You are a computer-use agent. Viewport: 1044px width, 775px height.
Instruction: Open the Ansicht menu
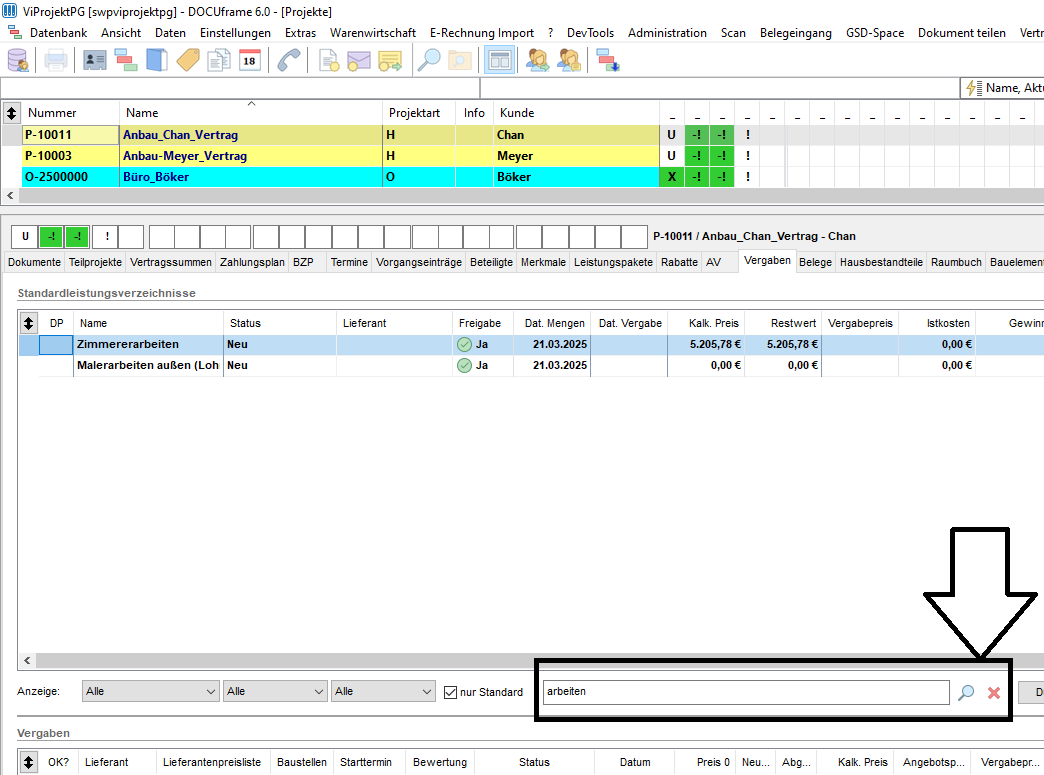121,33
